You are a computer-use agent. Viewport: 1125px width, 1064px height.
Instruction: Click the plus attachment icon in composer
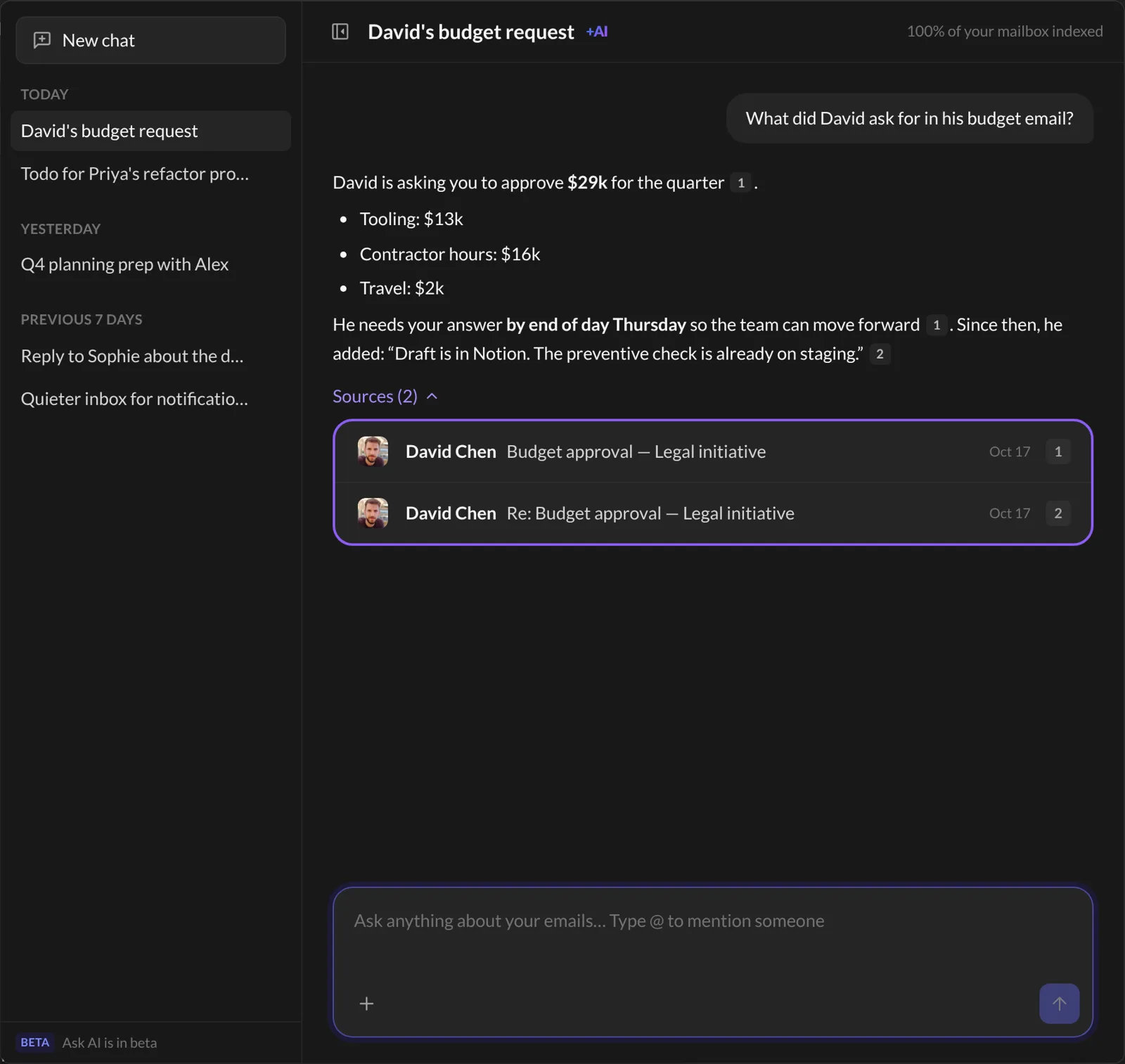[x=366, y=1004]
